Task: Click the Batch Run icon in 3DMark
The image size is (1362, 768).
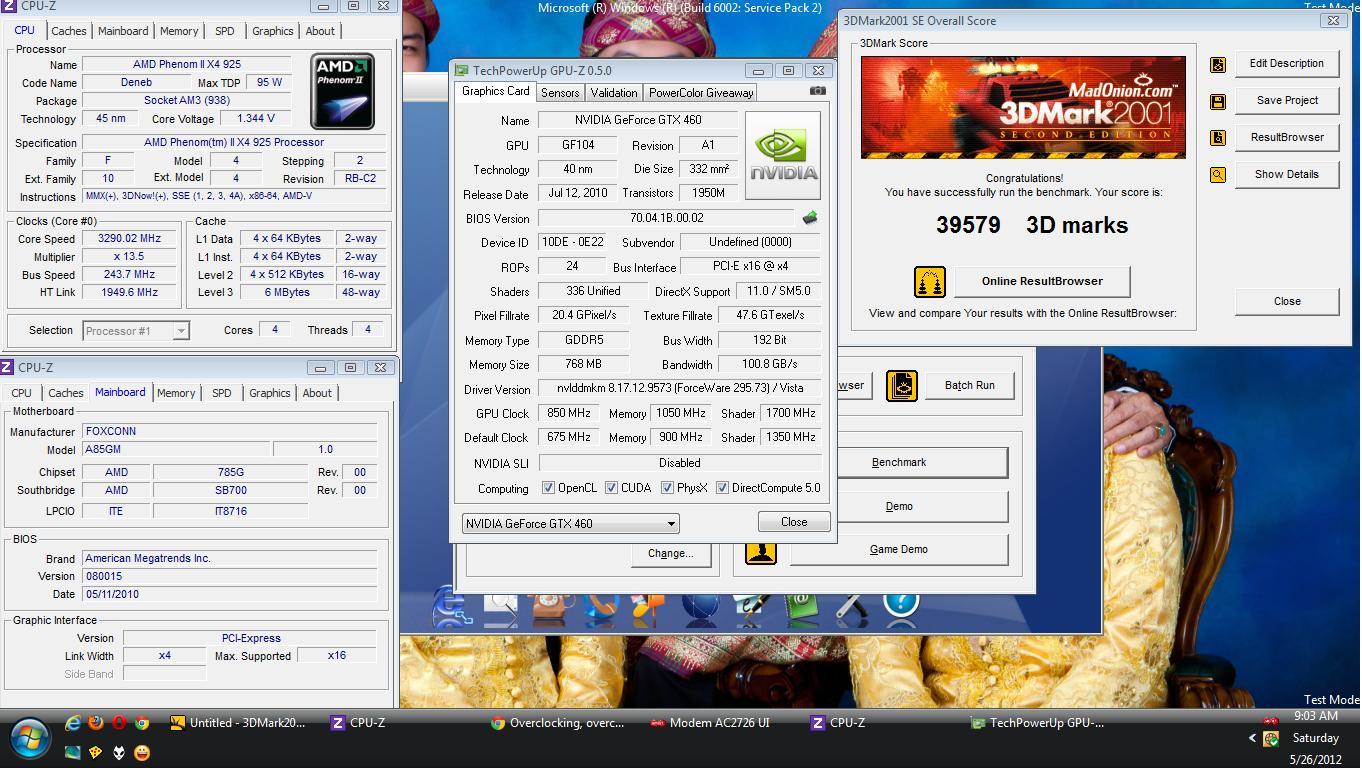Action: [902, 385]
